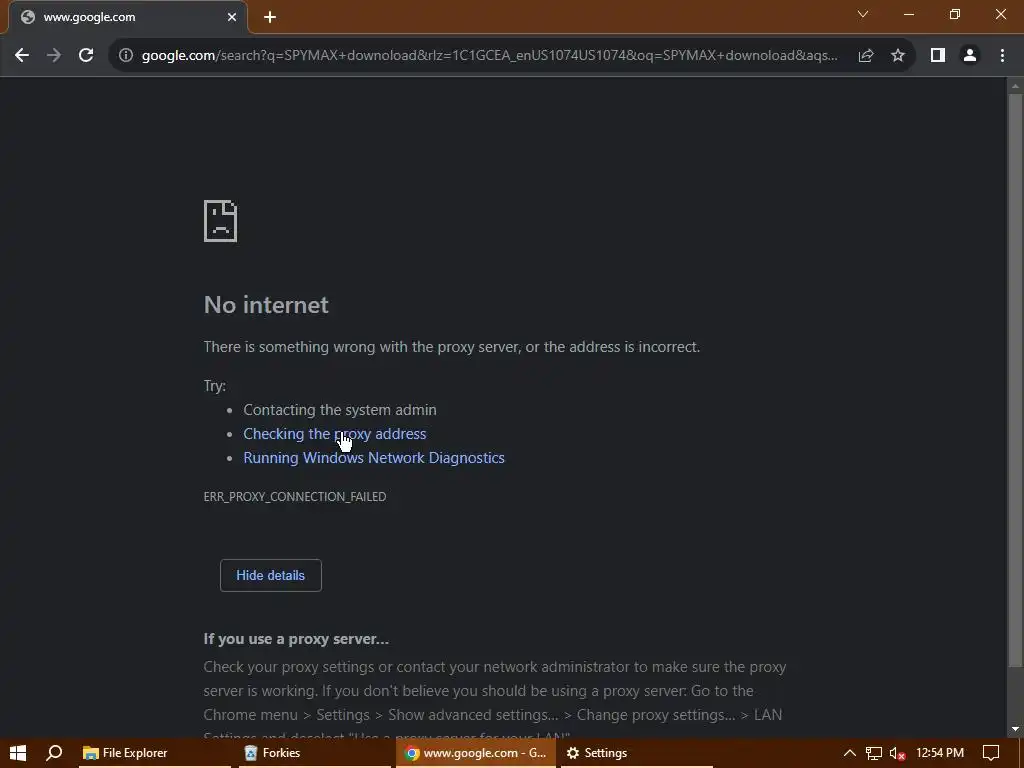The image size is (1024, 768).
Task: Open the Chrome three-dot menu
Action: [1002, 56]
